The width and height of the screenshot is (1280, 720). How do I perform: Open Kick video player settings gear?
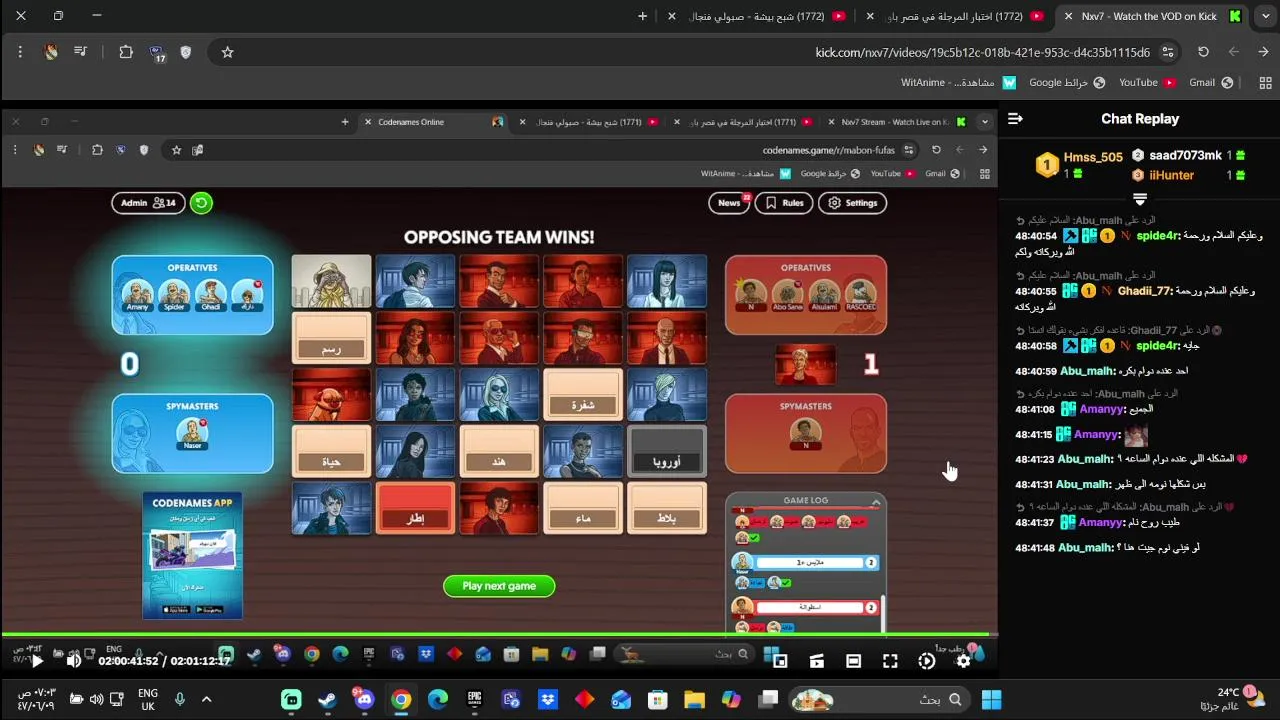[x=963, y=661]
